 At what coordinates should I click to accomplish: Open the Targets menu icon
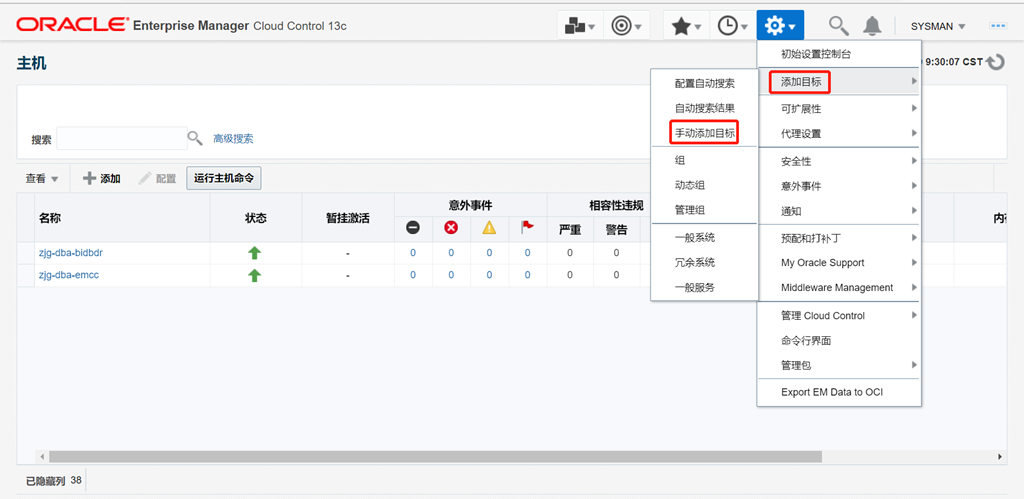coord(626,26)
